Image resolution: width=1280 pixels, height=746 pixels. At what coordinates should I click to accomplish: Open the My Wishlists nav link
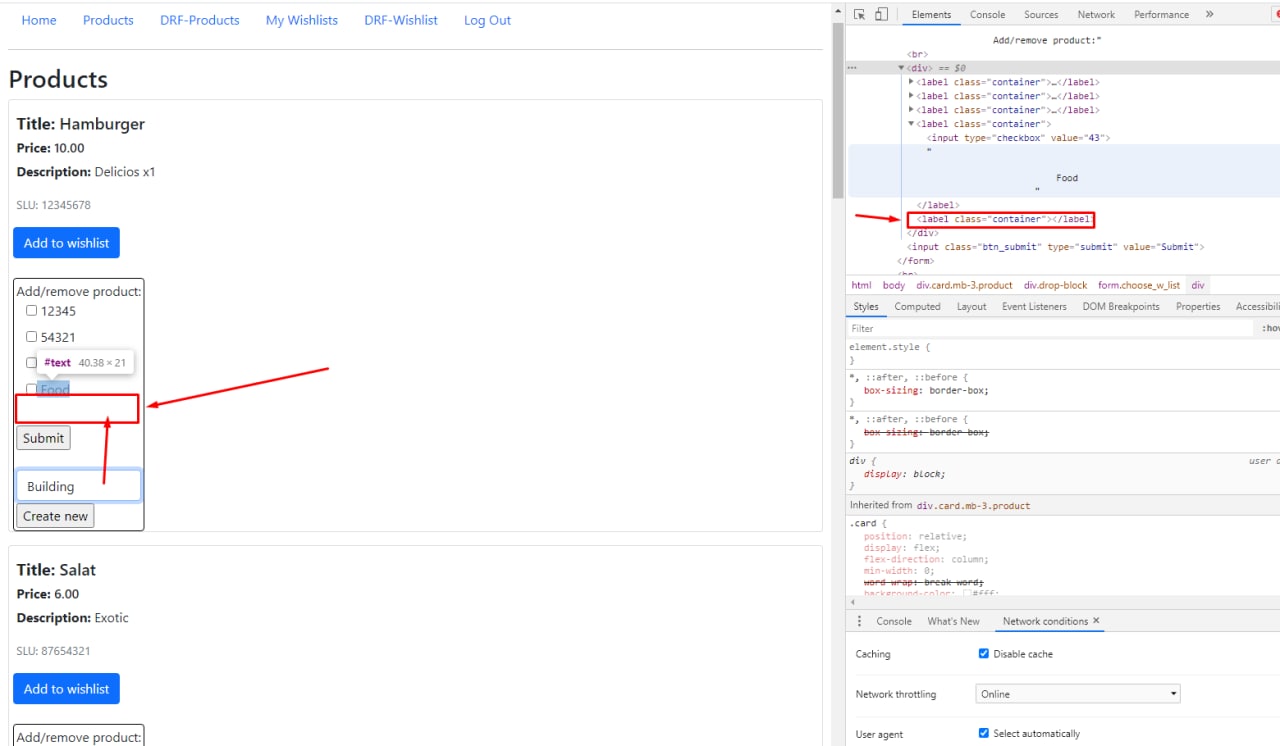click(302, 20)
